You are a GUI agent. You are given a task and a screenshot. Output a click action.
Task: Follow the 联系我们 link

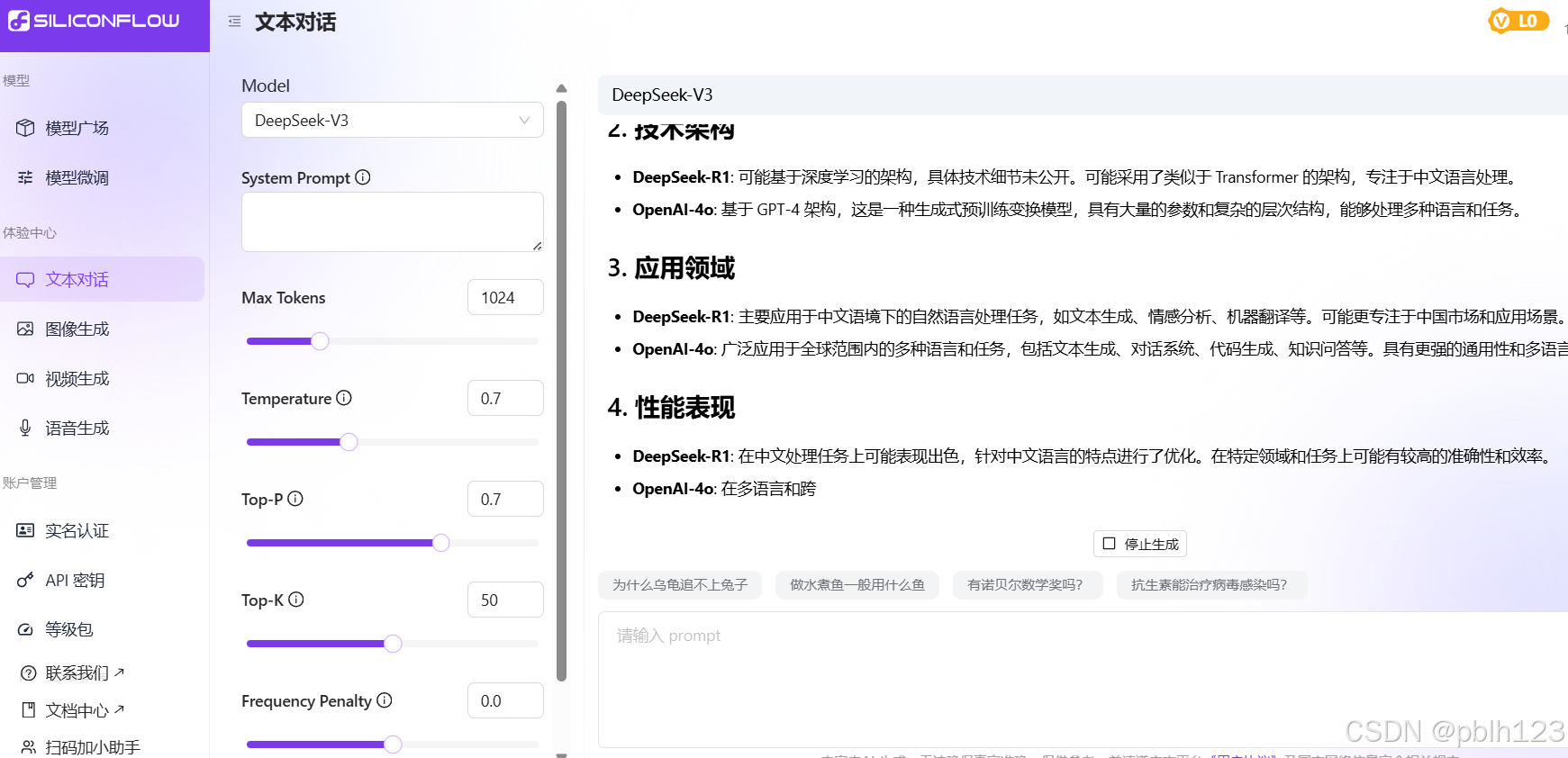85,672
